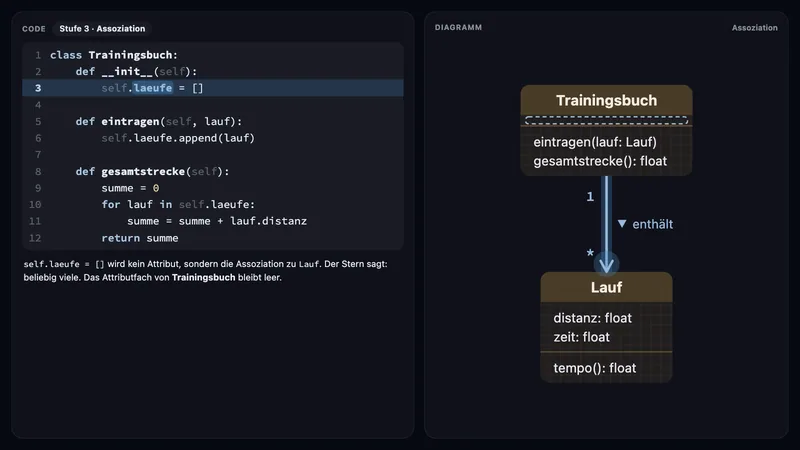
Task: Select code line 'summe = summe + lauf.distanz'
Action: [217, 221]
